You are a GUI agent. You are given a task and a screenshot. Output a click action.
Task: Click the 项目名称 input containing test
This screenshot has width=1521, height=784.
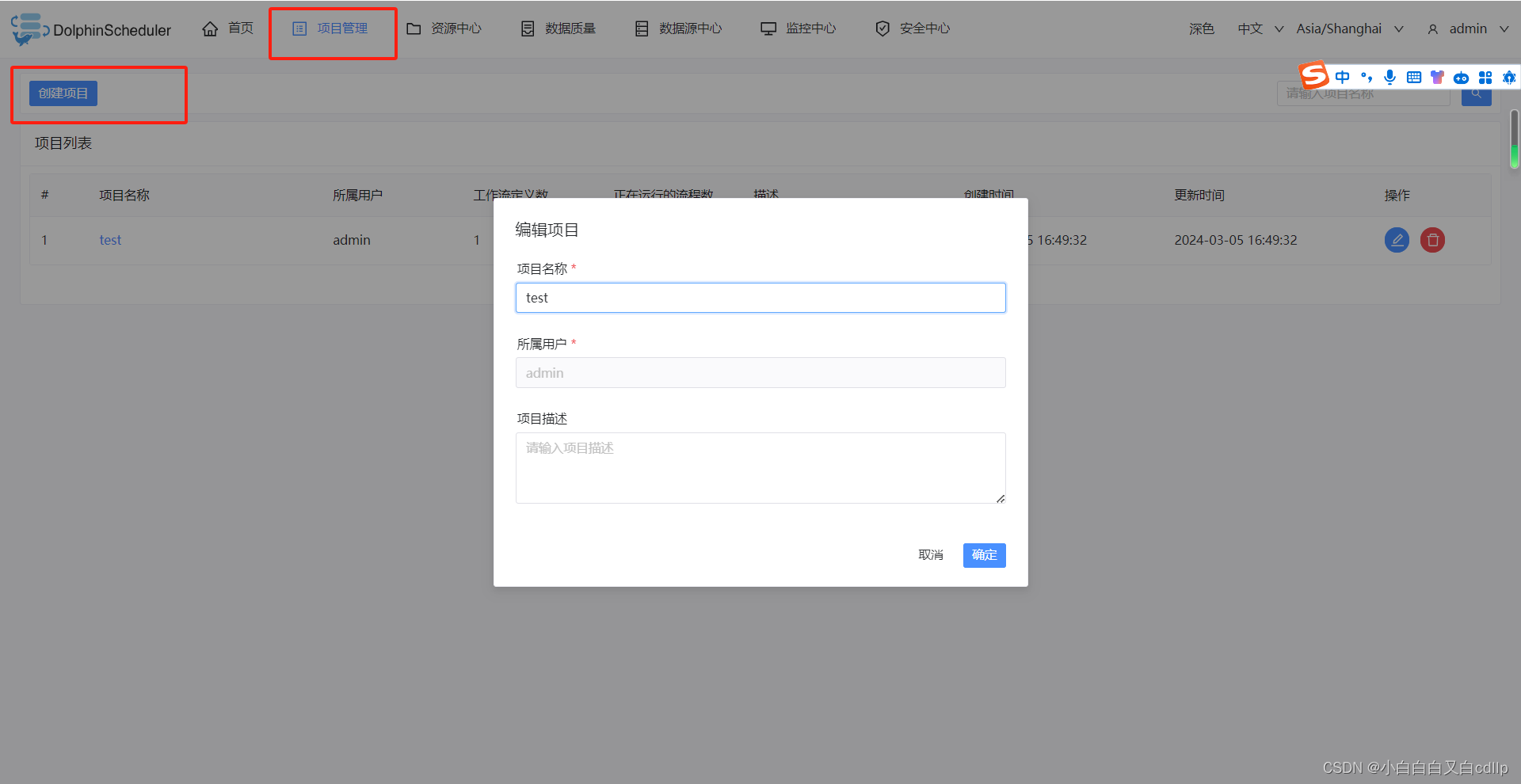pos(760,298)
